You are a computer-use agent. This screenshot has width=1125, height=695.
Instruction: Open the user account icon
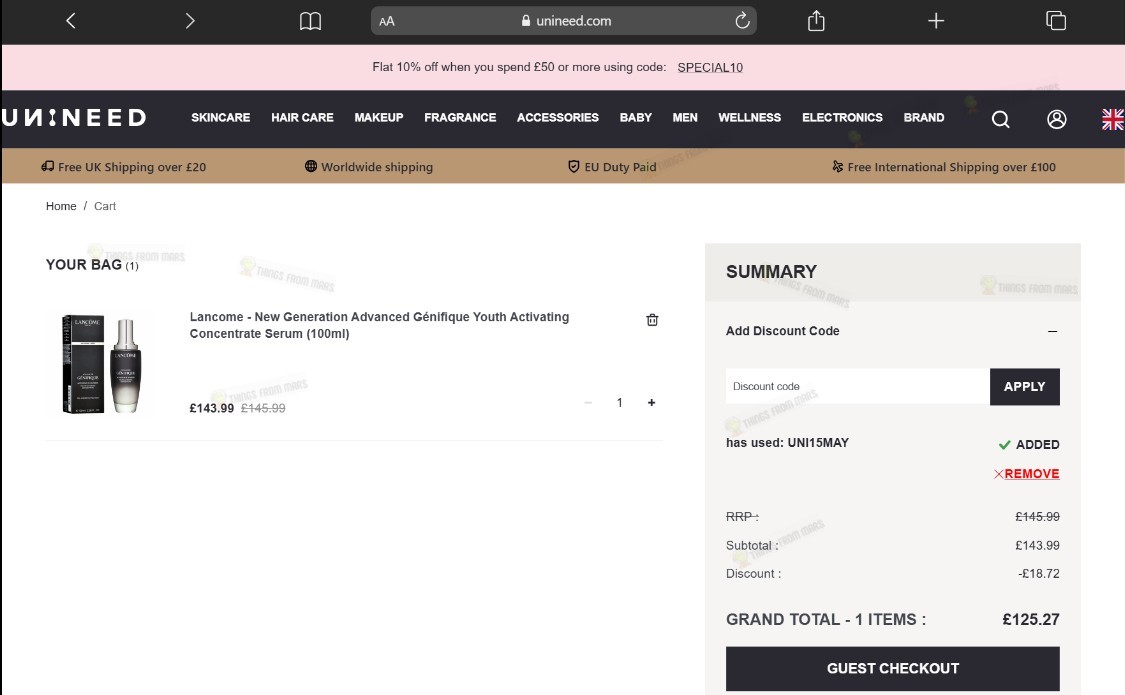(1056, 119)
